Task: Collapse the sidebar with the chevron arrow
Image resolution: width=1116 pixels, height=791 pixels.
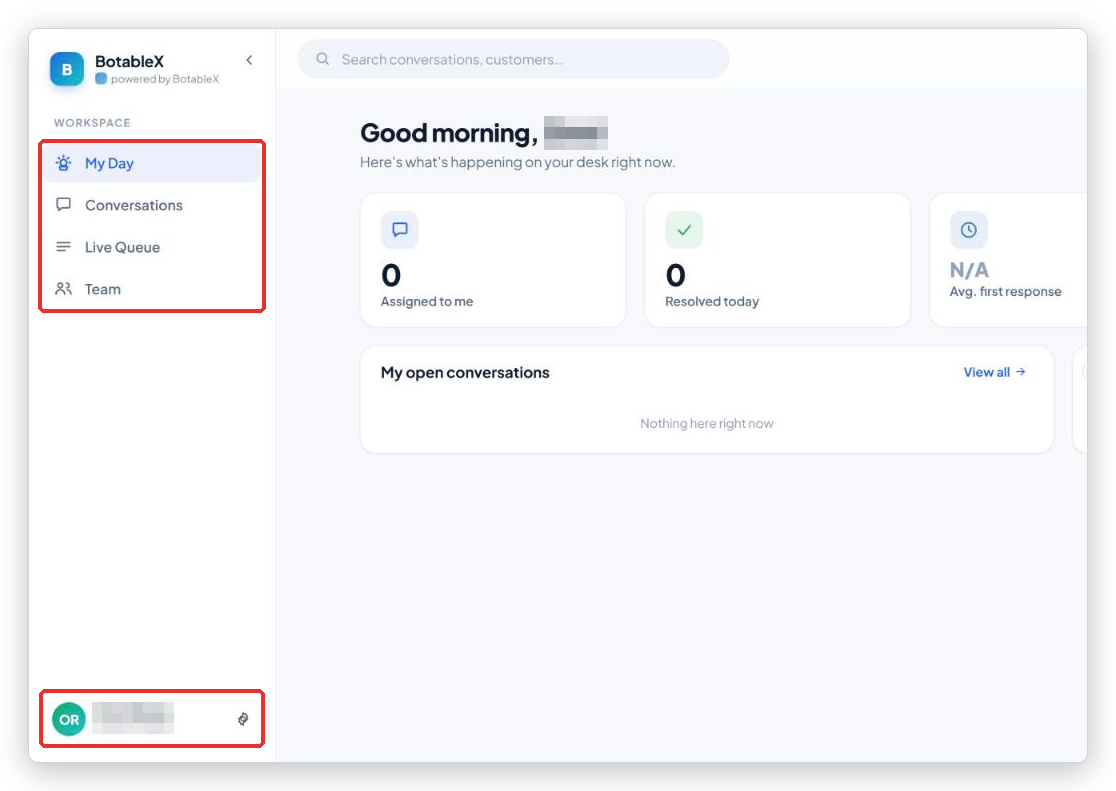Action: click(249, 60)
